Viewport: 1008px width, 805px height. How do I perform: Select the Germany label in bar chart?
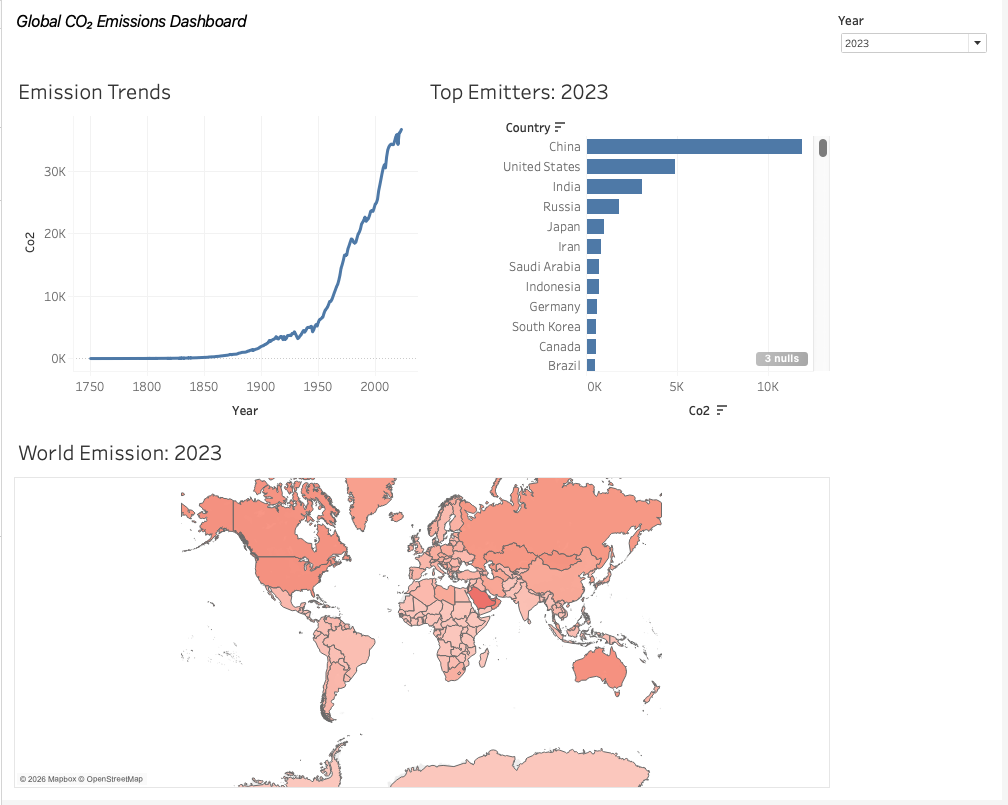click(554, 306)
